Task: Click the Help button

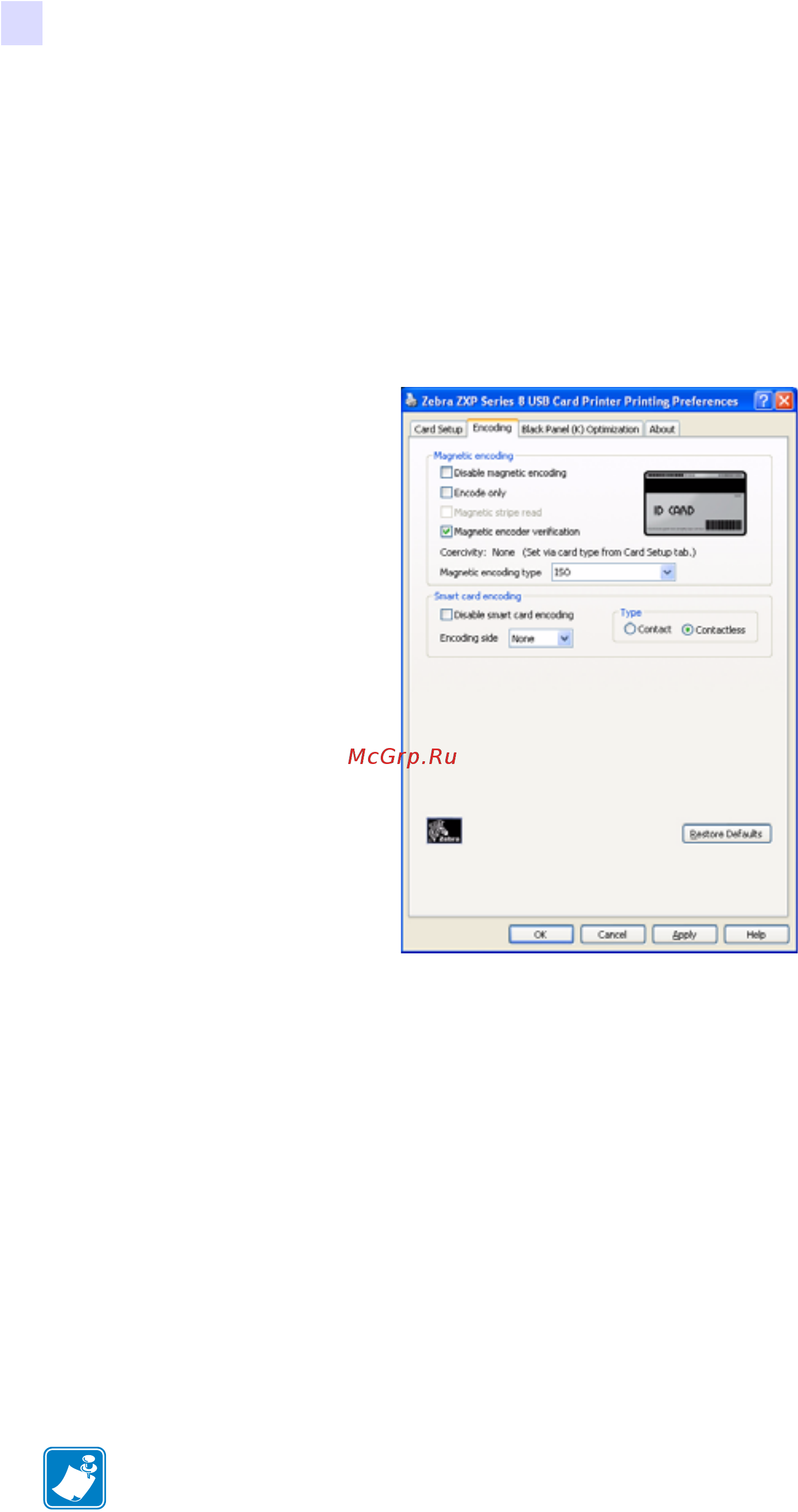Action: [757, 935]
